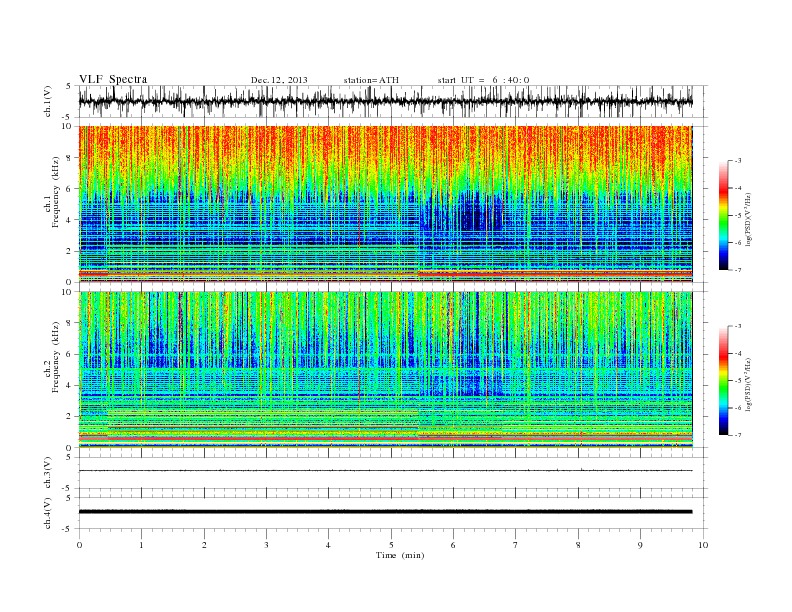The image size is (792, 612).
Task: Click the "ch.3(V)" axis label
Action: 47,473
